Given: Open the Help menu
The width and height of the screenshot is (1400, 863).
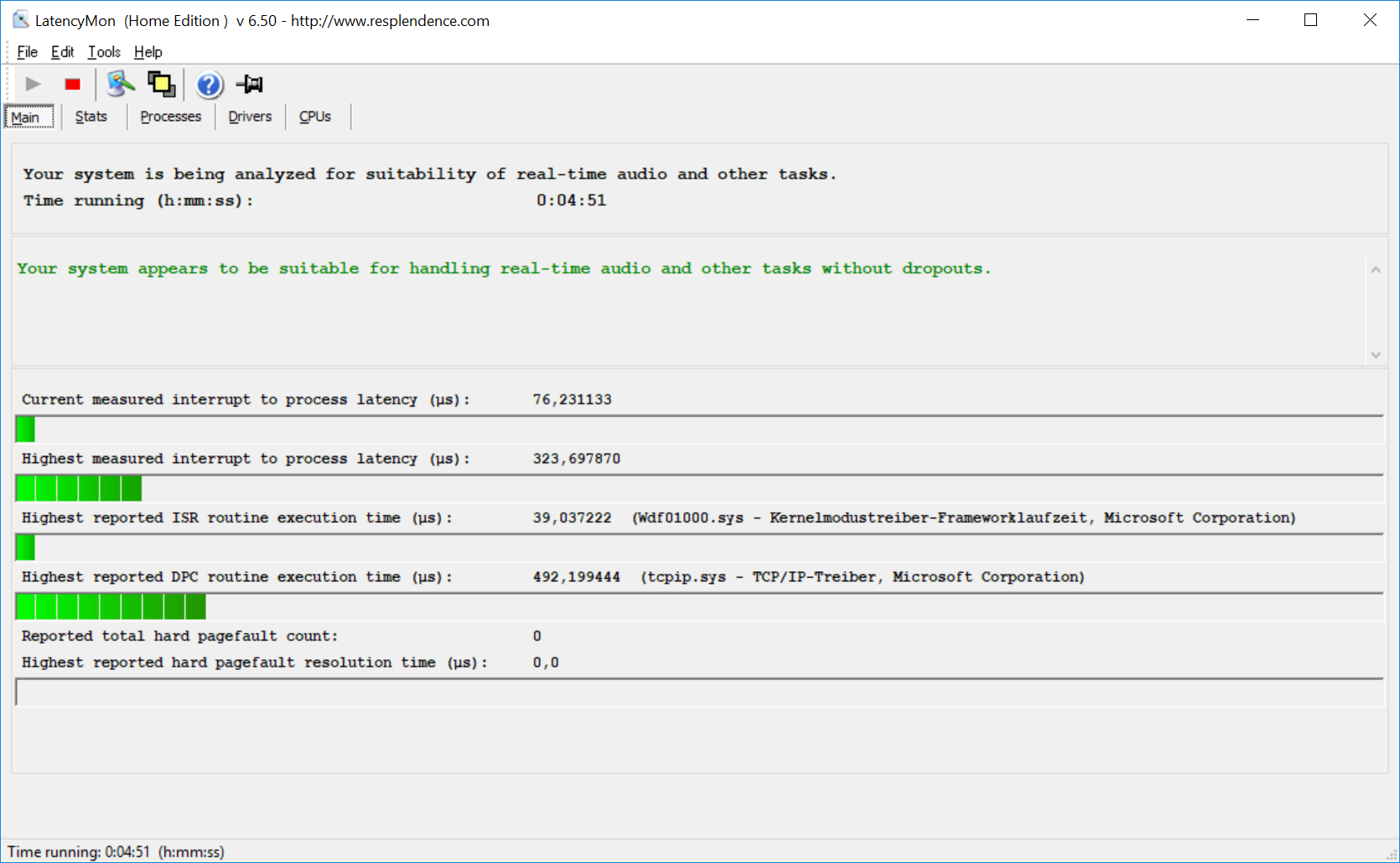Looking at the screenshot, I should click(x=148, y=52).
